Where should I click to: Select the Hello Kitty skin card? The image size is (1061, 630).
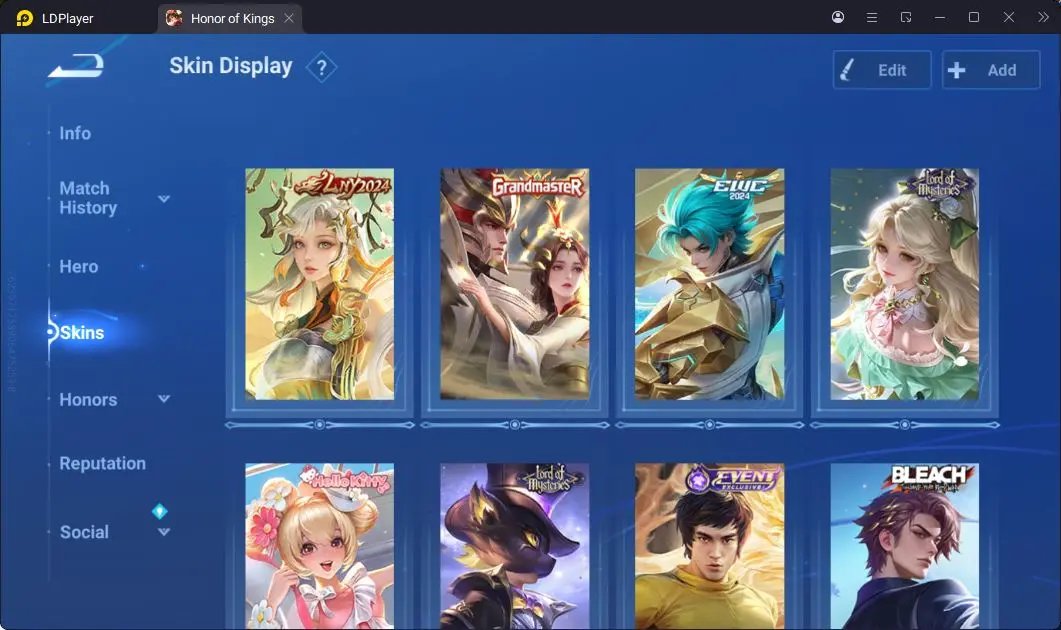pyautogui.click(x=319, y=546)
